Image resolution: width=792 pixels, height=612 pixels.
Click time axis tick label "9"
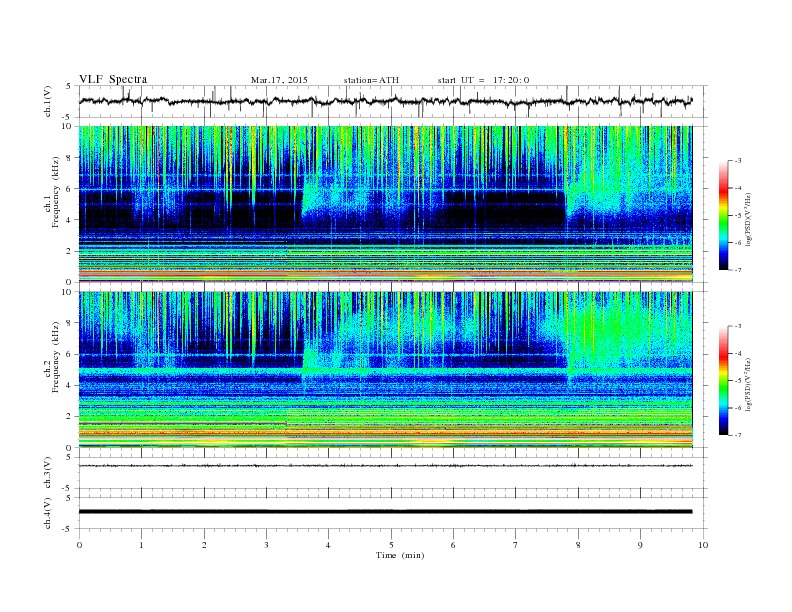click(640, 545)
